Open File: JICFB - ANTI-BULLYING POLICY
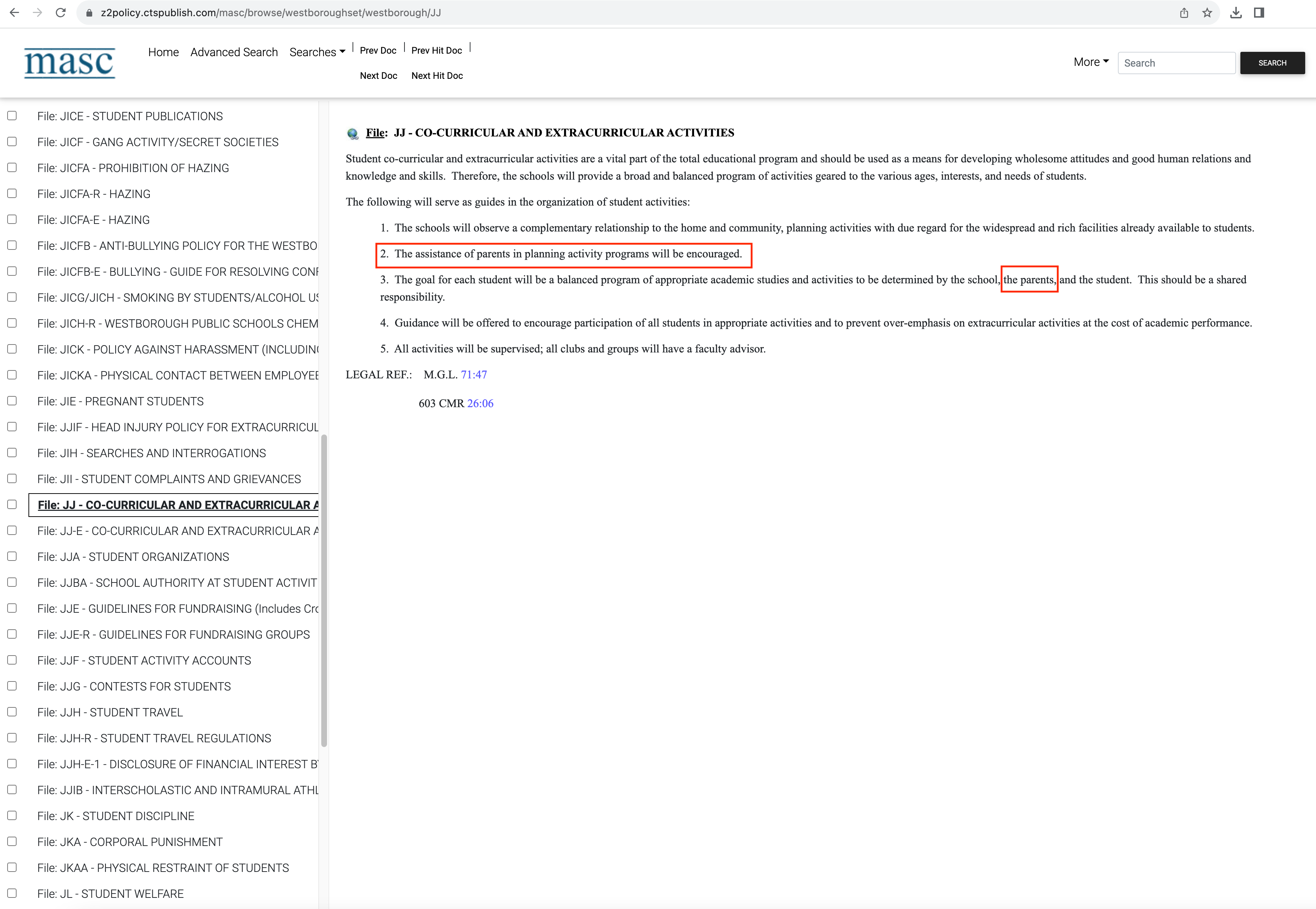 coord(177,246)
